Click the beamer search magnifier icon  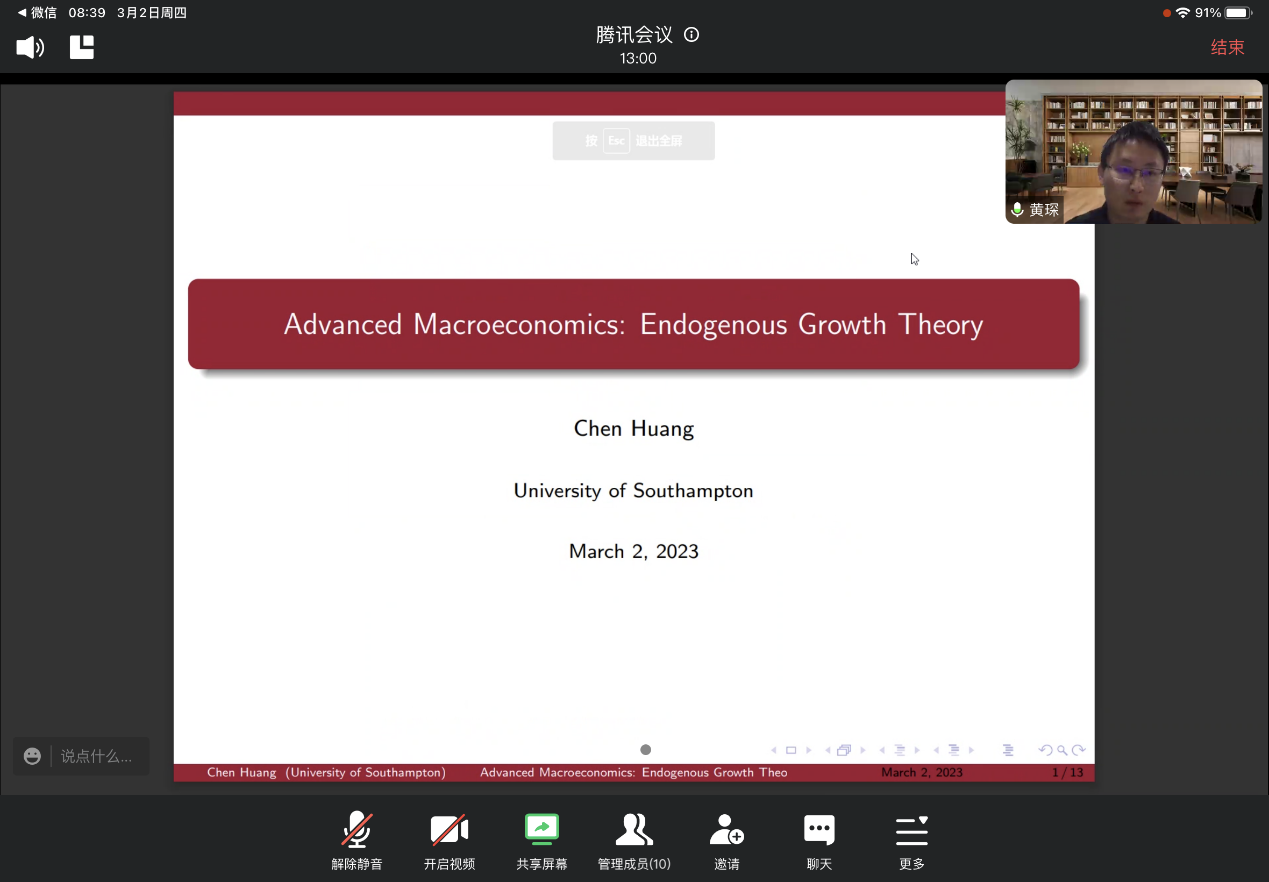[1062, 750]
